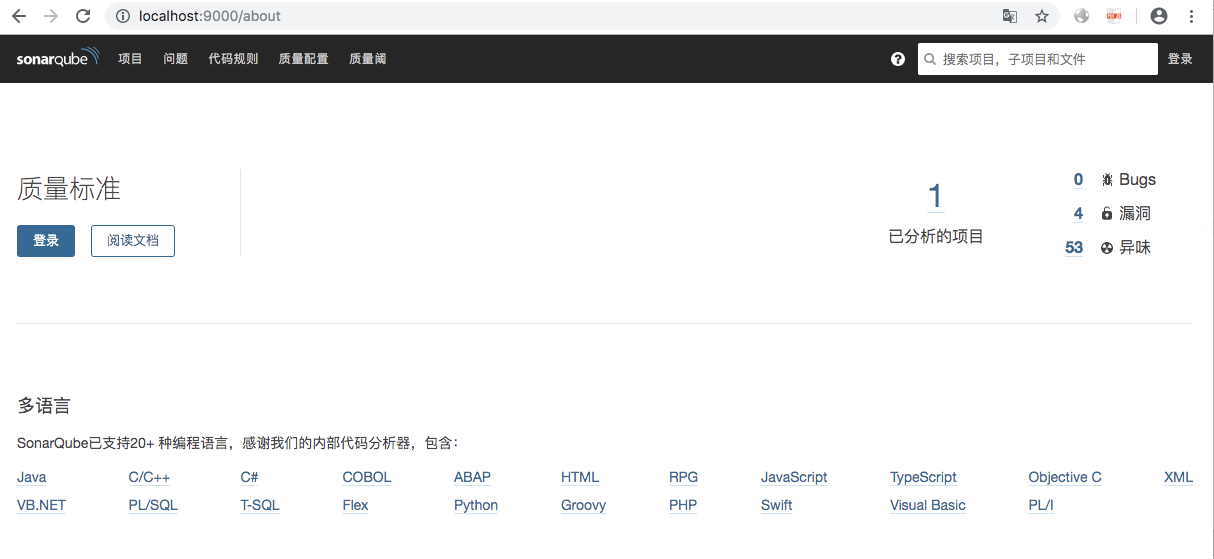Viewport: 1214px width, 559px height.
Task: Click the code smells count 53
Action: coord(1074,248)
